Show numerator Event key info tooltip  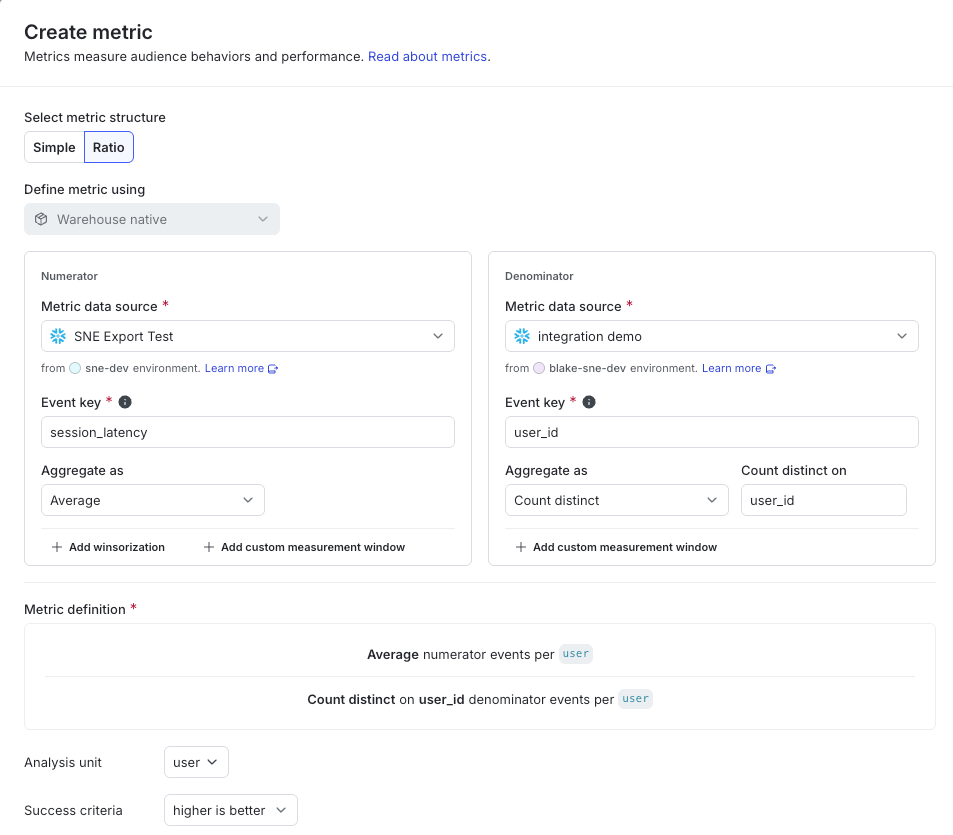pos(125,402)
